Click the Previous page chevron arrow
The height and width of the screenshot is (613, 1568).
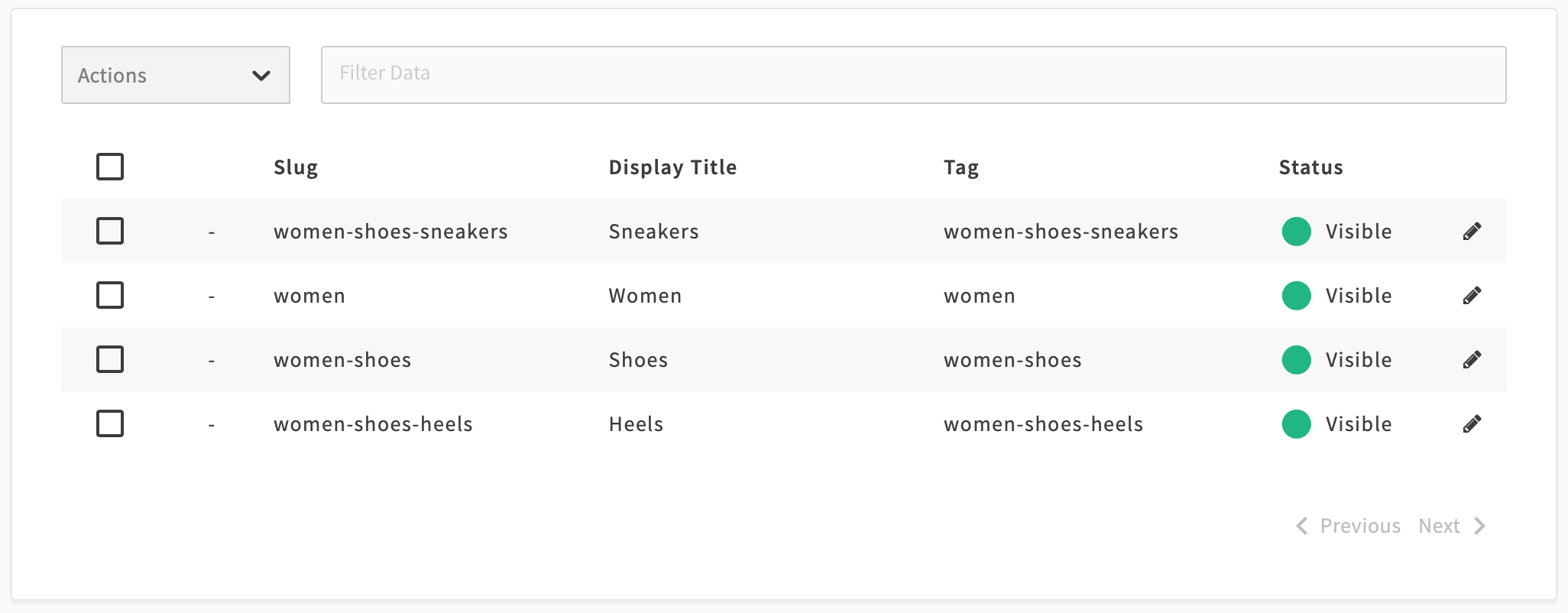(x=1302, y=526)
